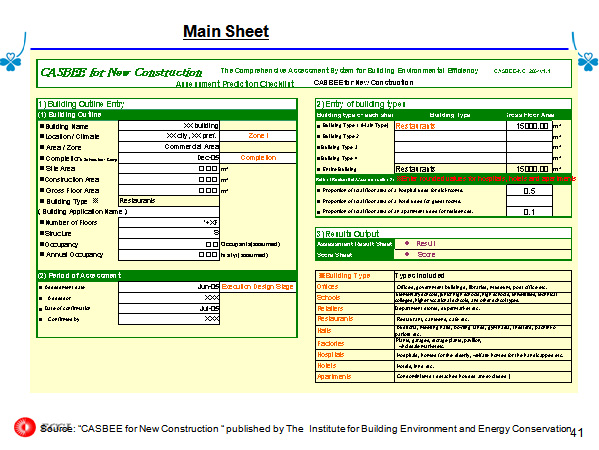
Task: Select the empty Building Type 3 cell
Action: [x=450, y=147]
